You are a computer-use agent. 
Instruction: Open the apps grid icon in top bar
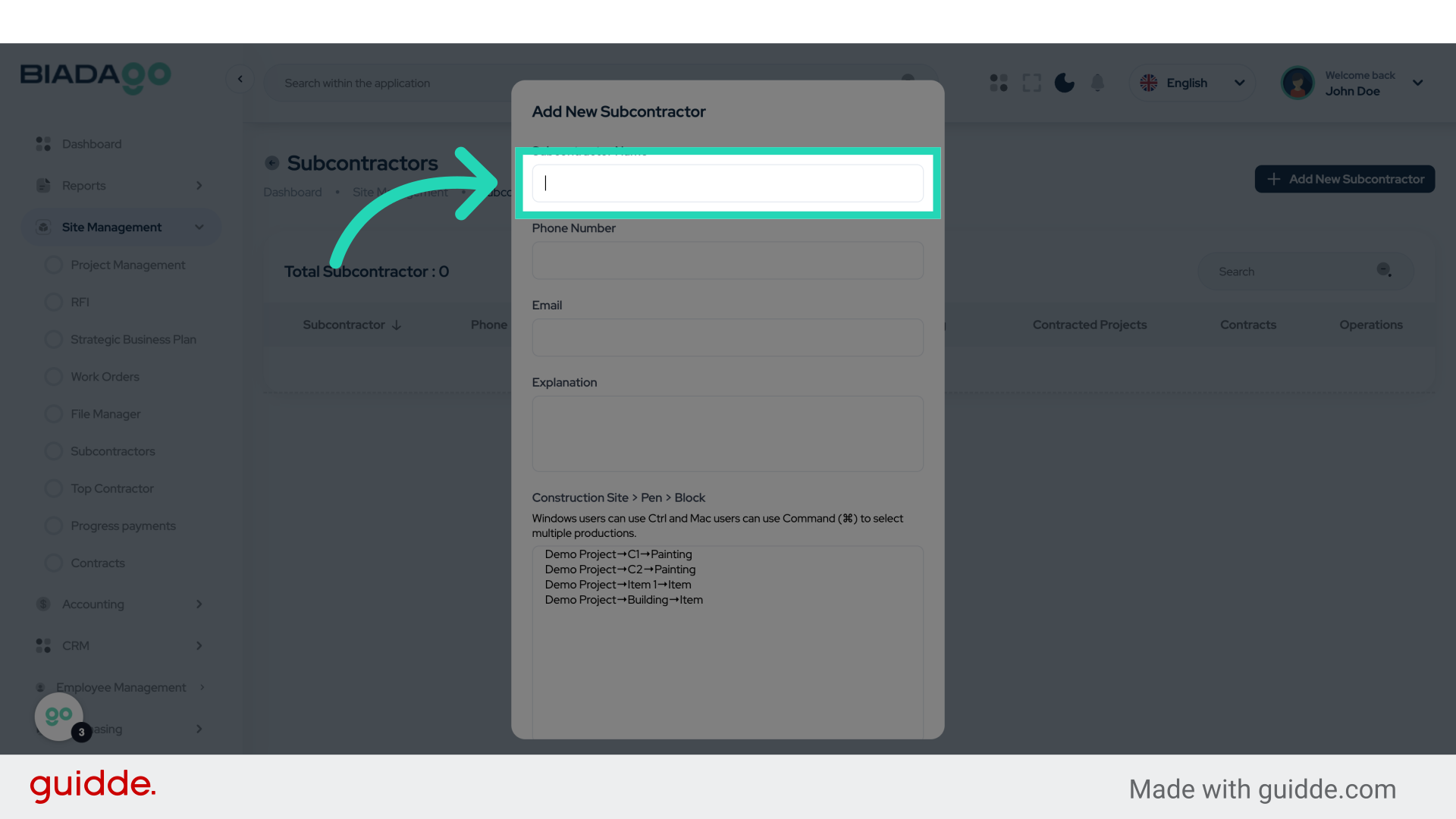coord(998,83)
